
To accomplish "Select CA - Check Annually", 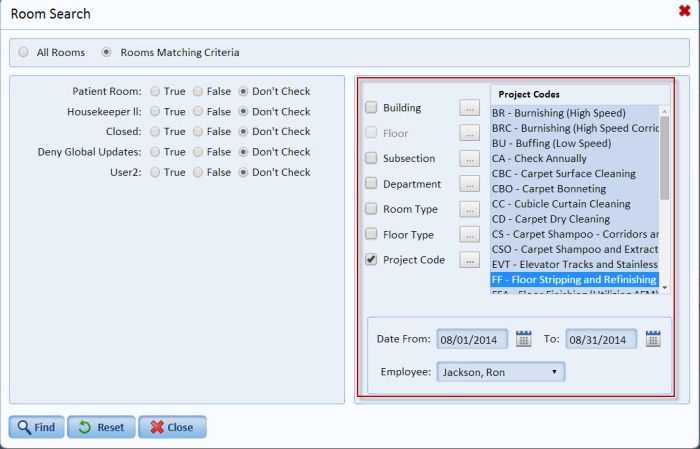I will pos(575,158).
